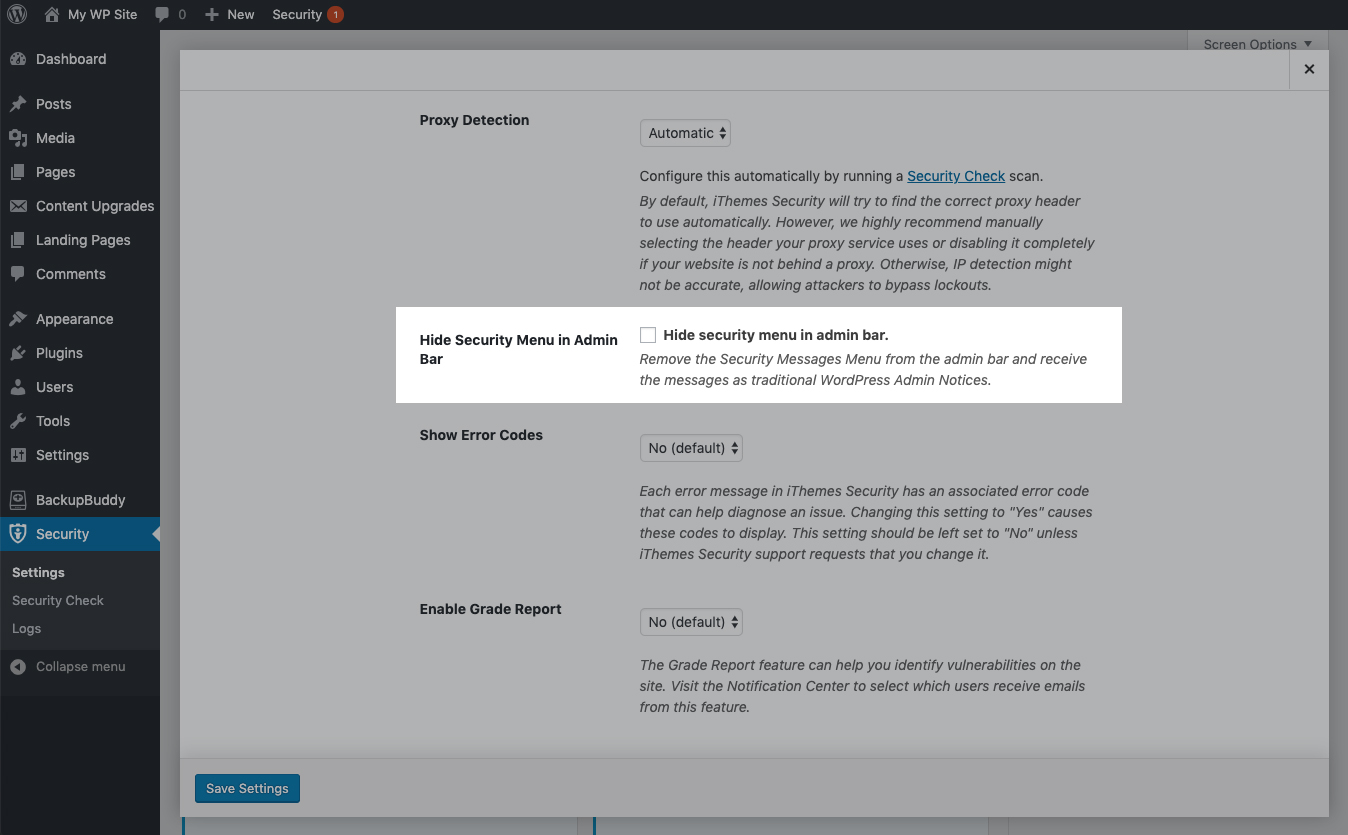The width and height of the screenshot is (1348, 835).
Task: Click New in the admin bar
Action: pyautogui.click(x=241, y=14)
